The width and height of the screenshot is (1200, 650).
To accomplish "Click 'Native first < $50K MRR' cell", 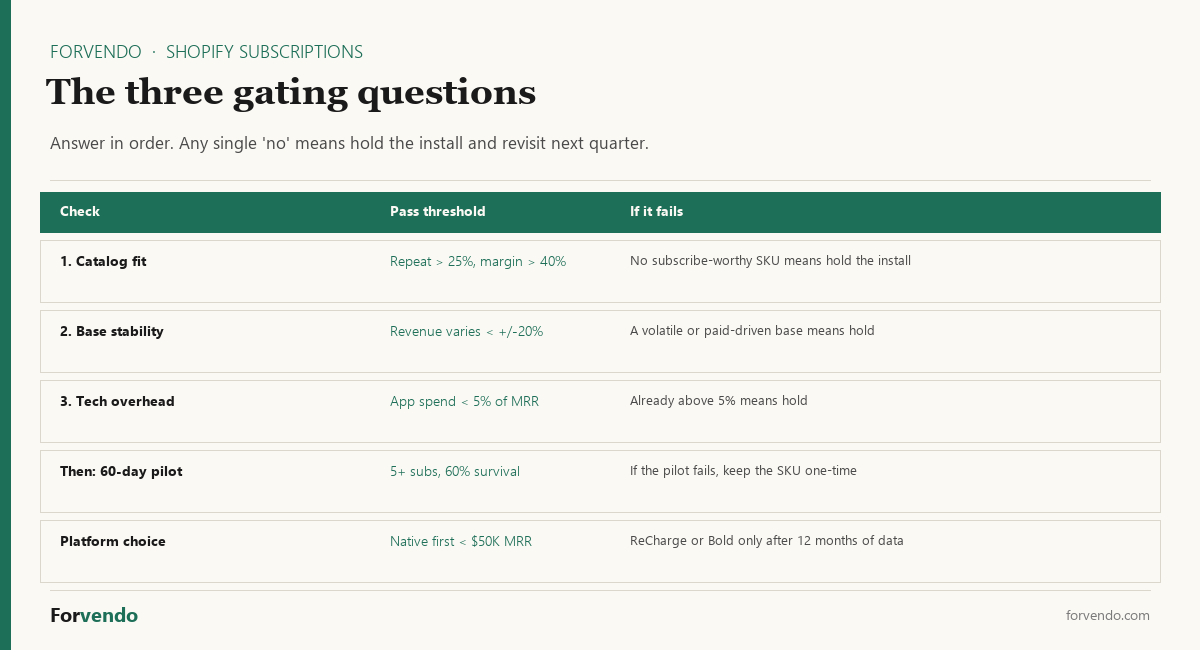I will click(x=461, y=541).
